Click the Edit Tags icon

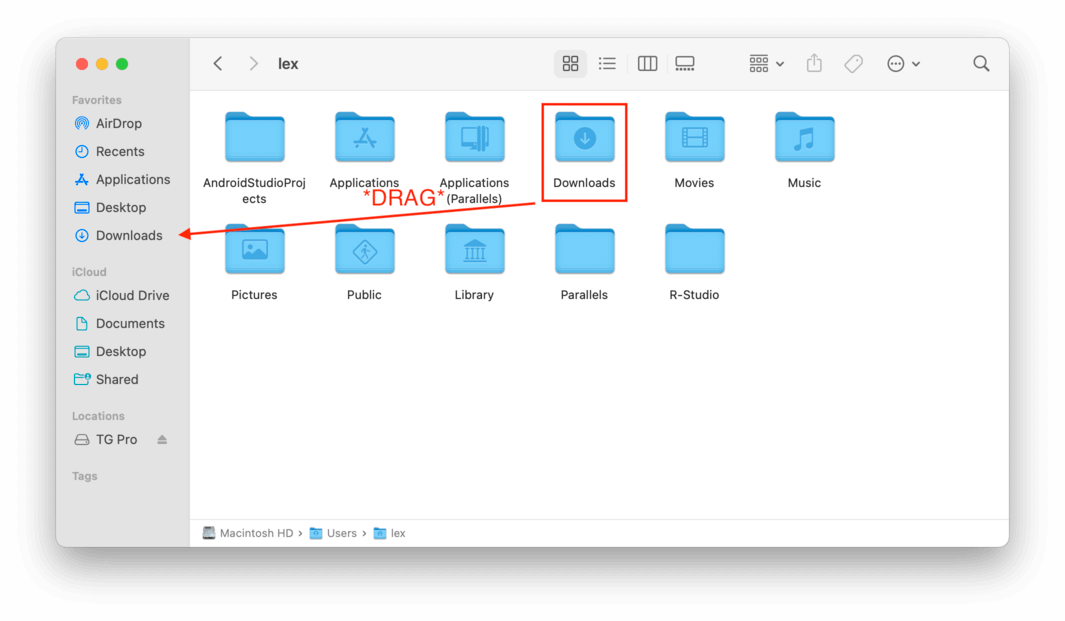point(853,64)
